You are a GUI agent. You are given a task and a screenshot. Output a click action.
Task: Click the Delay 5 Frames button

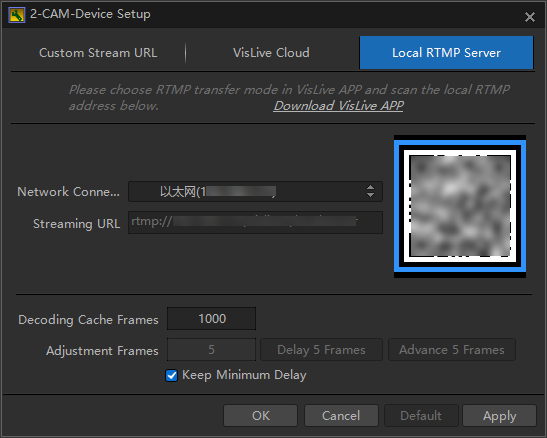(x=321, y=349)
